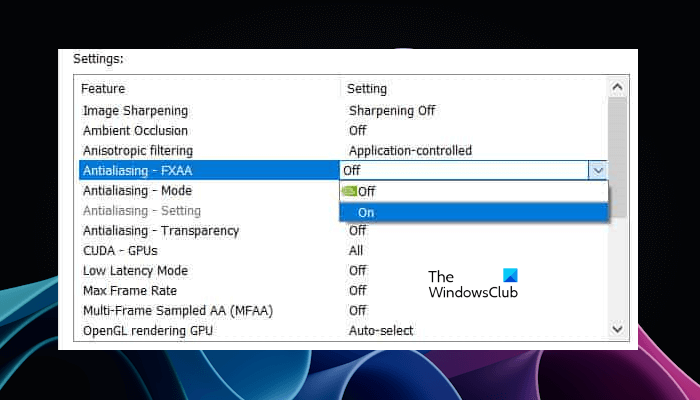Click the settings list scrollbar thumb
The height and width of the screenshot is (400, 700).
(617, 157)
